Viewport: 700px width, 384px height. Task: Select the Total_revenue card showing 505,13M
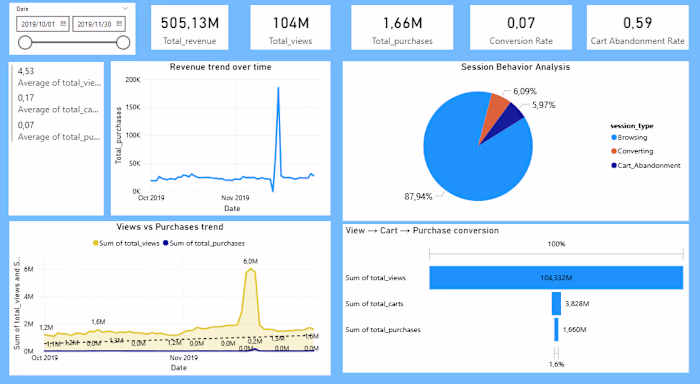(190, 27)
